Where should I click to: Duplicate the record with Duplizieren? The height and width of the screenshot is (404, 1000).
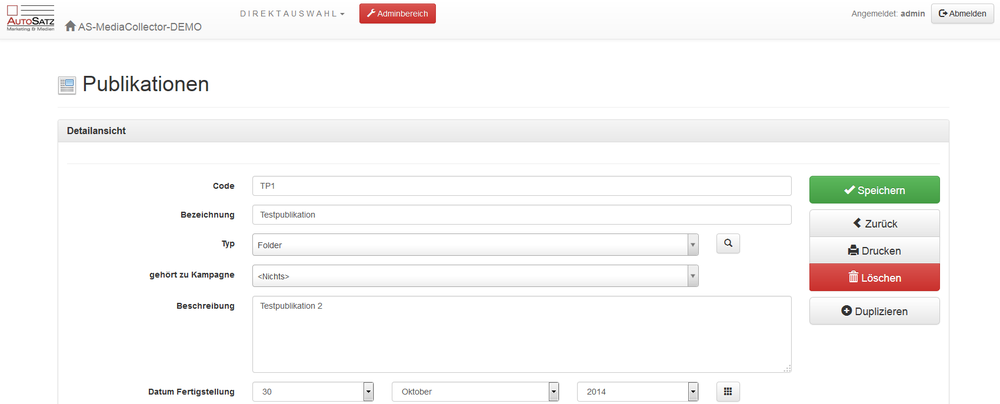coord(874,311)
